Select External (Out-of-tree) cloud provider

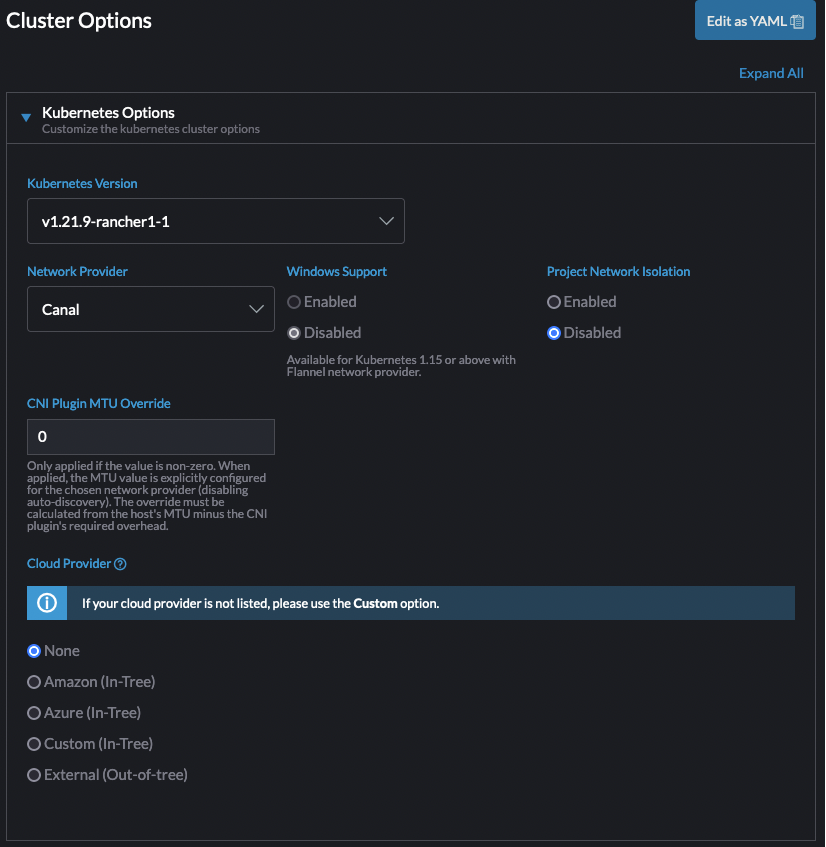33,774
